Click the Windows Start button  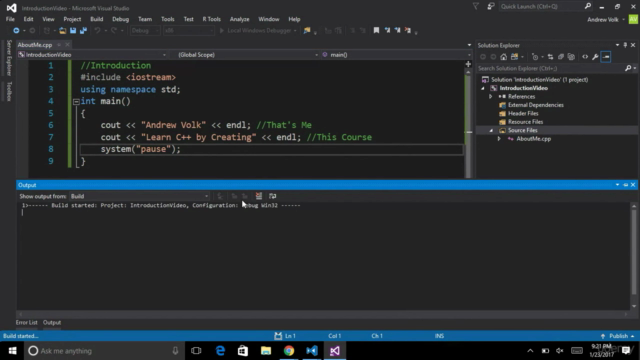point(12,351)
